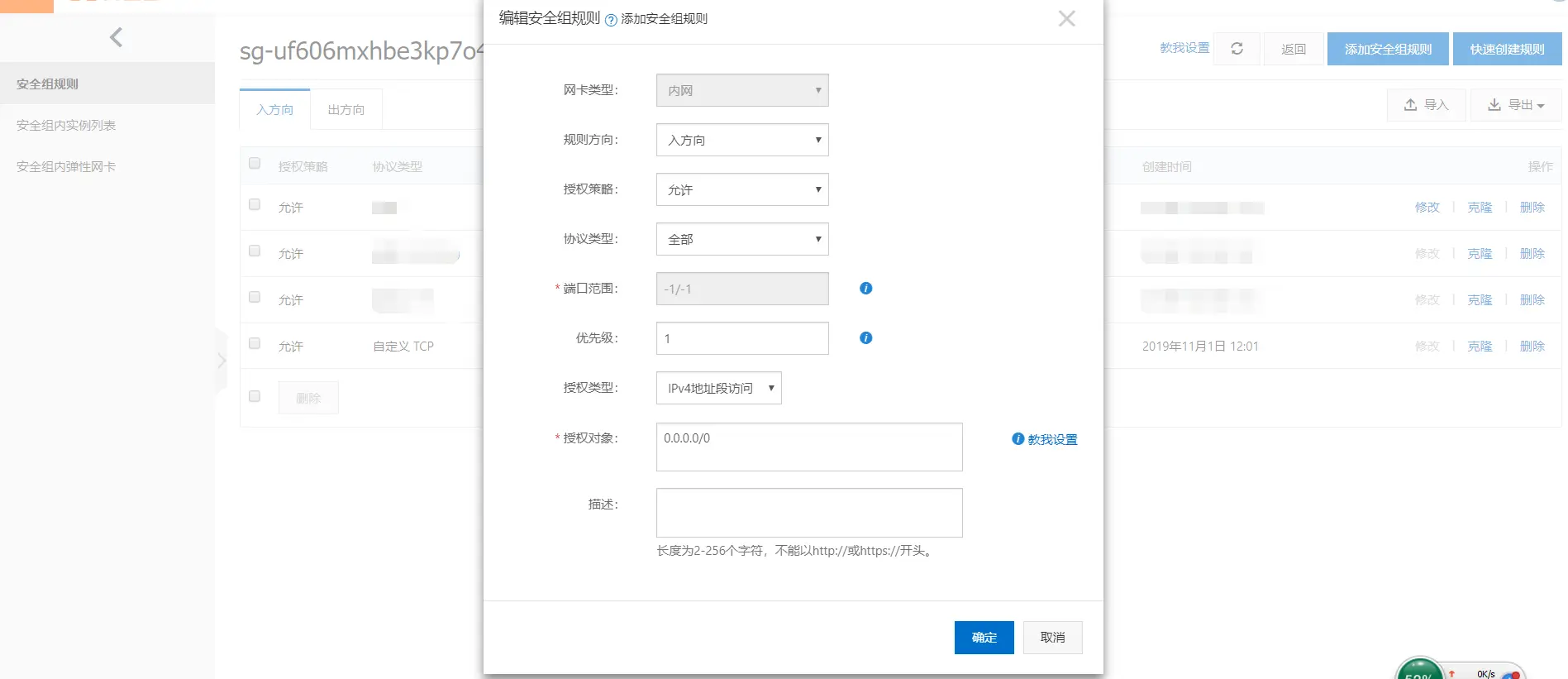1568x679 pixels.
Task: Click 快速创建规则 button
Action: [1507, 49]
